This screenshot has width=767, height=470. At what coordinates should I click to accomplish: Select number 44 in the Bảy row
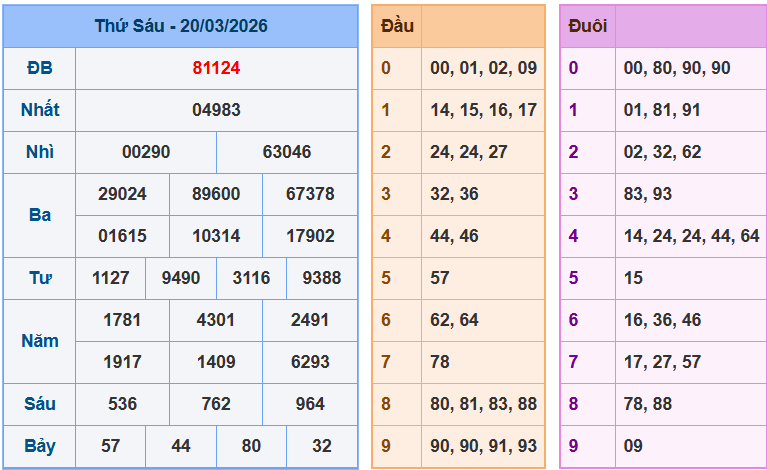(181, 446)
